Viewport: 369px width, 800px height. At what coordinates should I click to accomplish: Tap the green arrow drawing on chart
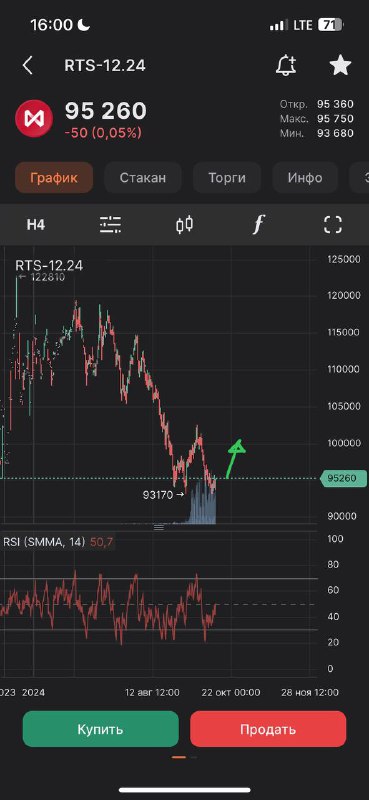(235, 458)
